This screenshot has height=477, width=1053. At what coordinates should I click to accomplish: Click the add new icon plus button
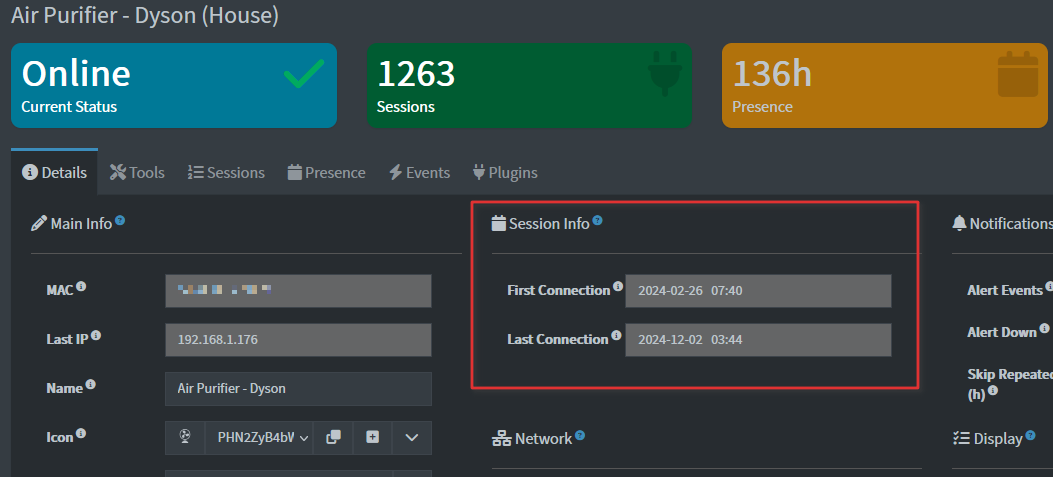(372, 437)
